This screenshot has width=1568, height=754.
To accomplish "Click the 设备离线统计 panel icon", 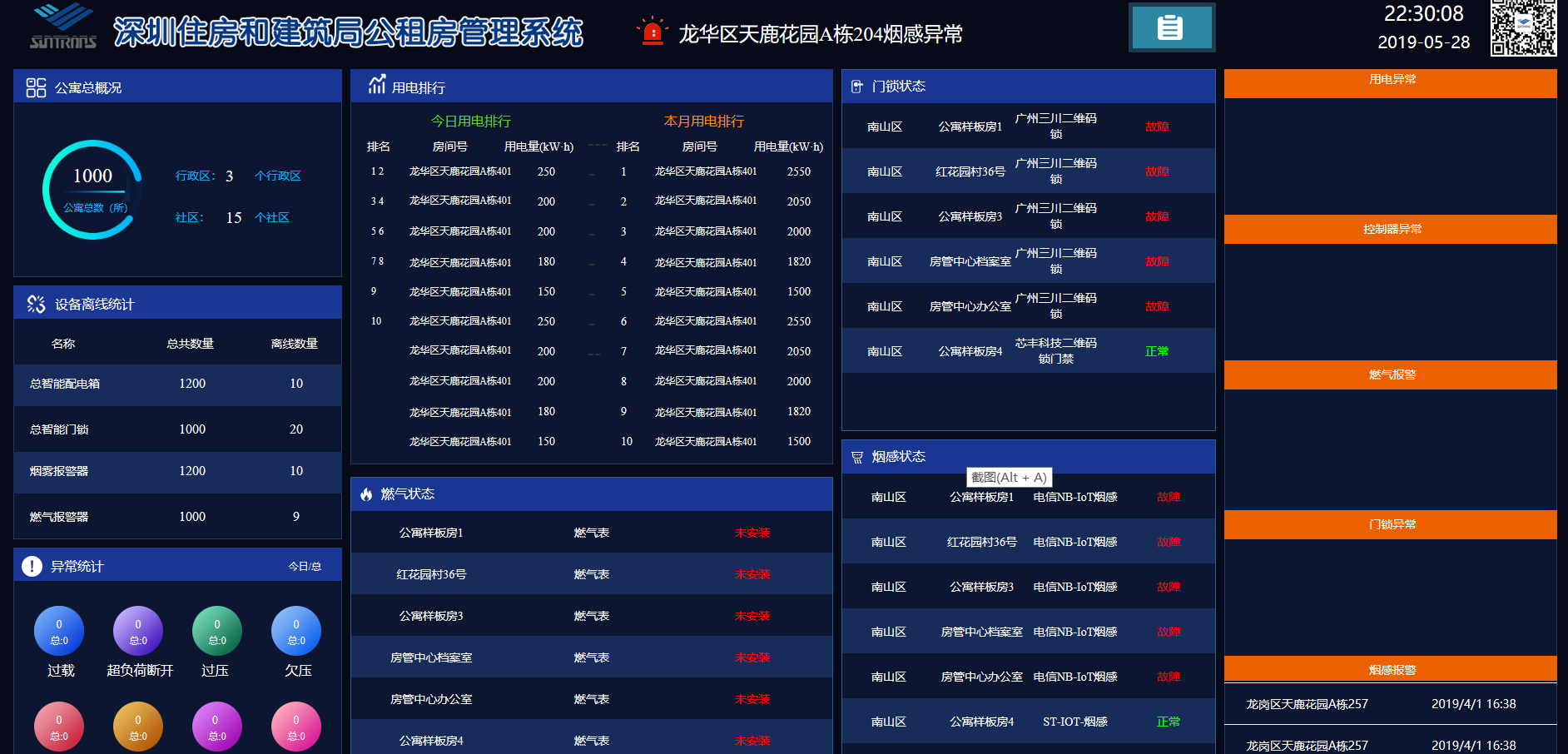I will click(36, 304).
